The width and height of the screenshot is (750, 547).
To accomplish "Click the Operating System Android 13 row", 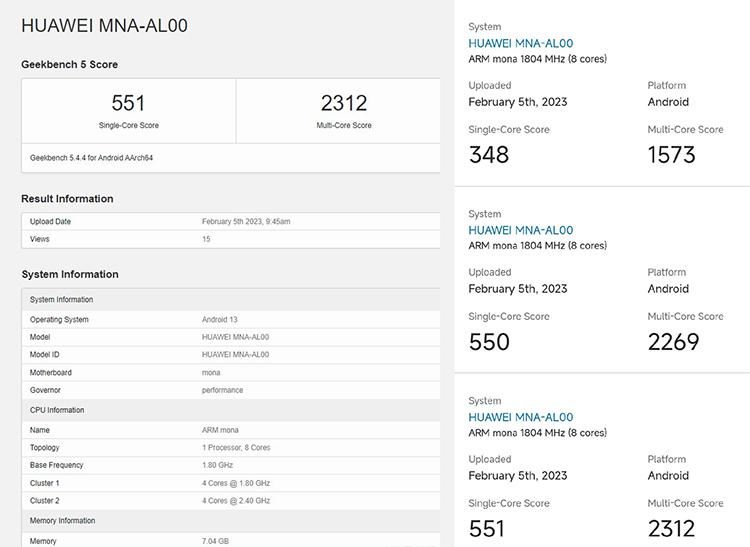I will coord(230,320).
